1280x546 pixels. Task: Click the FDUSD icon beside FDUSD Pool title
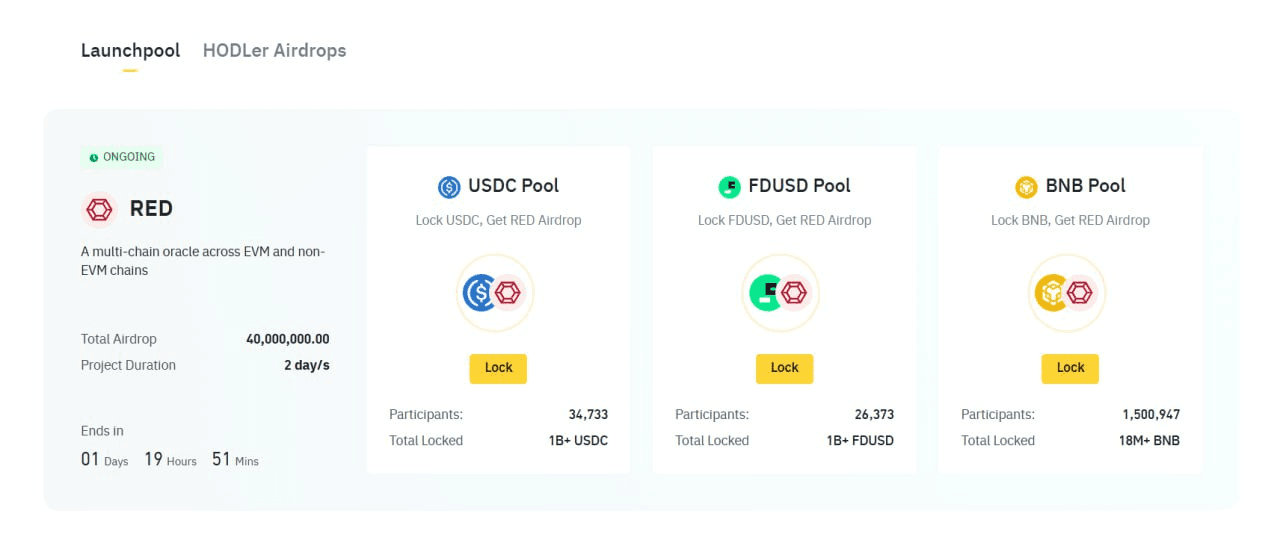pos(729,187)
